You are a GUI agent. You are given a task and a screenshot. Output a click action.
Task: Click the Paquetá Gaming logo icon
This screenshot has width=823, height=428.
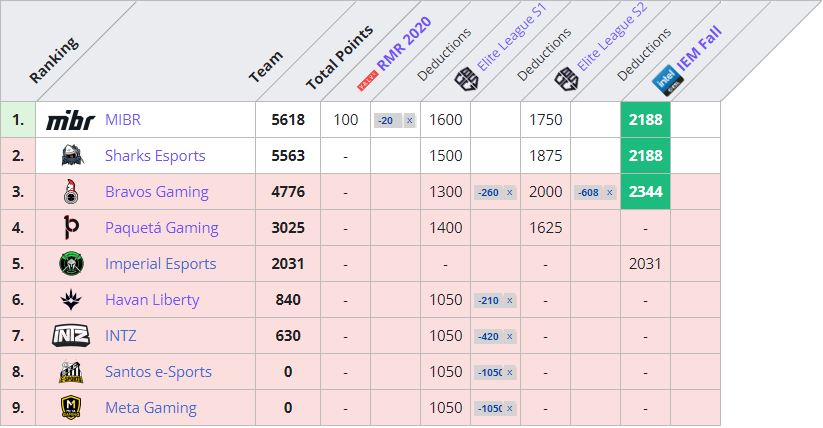[x=71, y=228]
